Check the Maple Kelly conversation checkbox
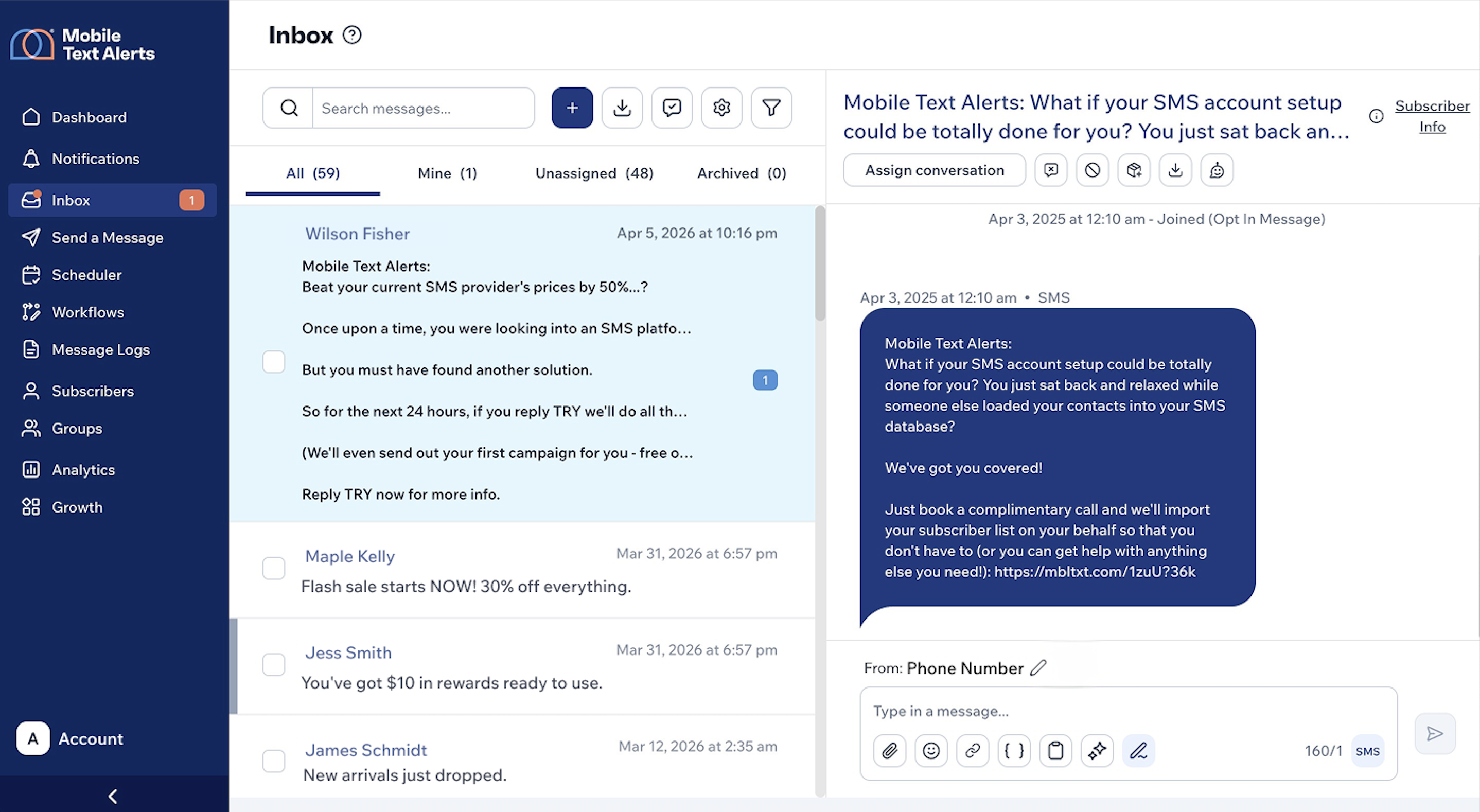Screen dimensions: 1480x812 273,568
